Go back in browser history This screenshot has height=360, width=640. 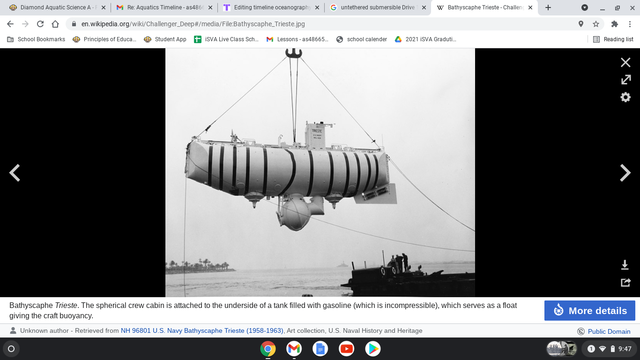[x=10, y=24]
